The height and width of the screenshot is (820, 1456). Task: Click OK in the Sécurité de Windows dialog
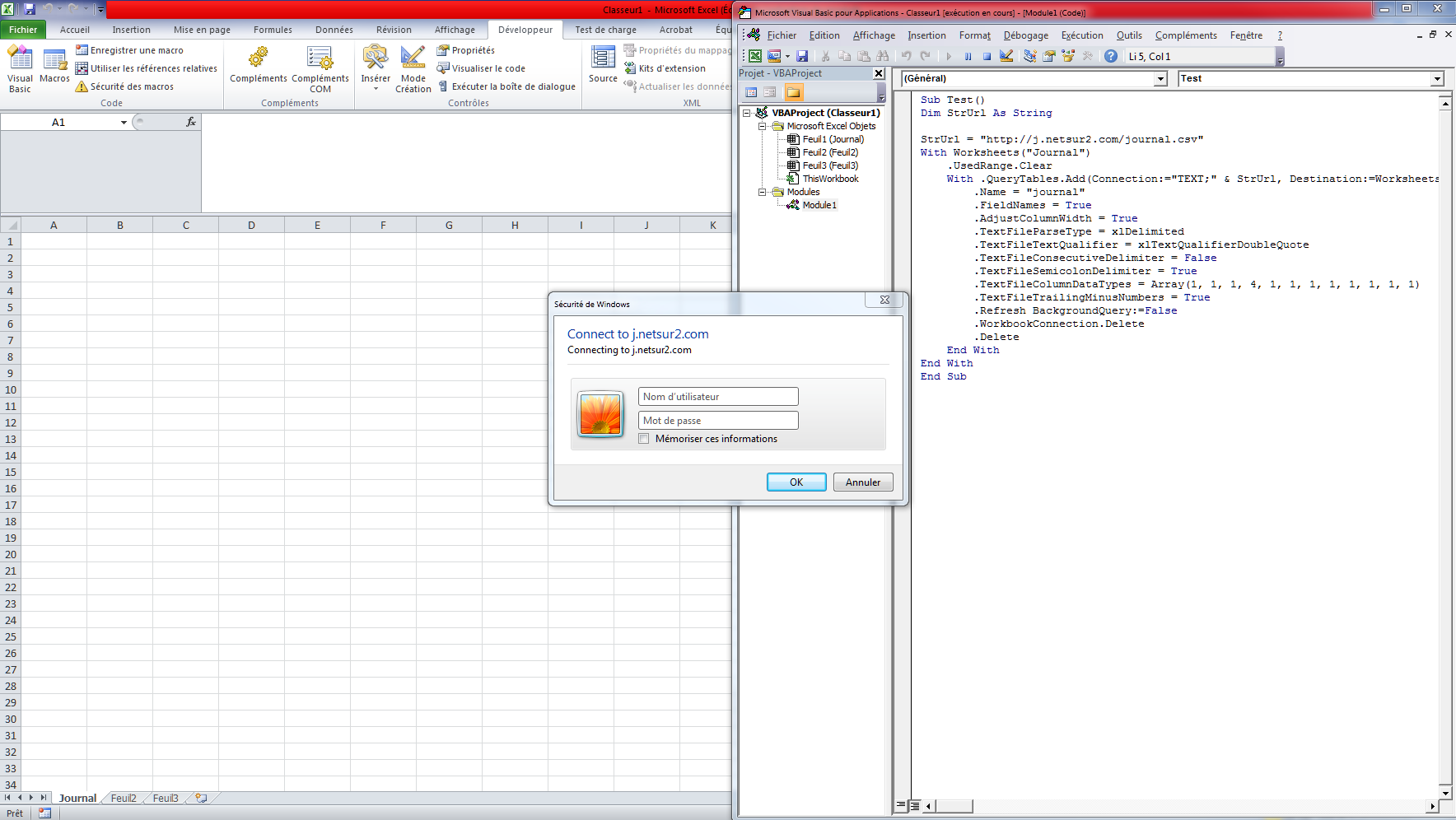click(x=796, y=482)
